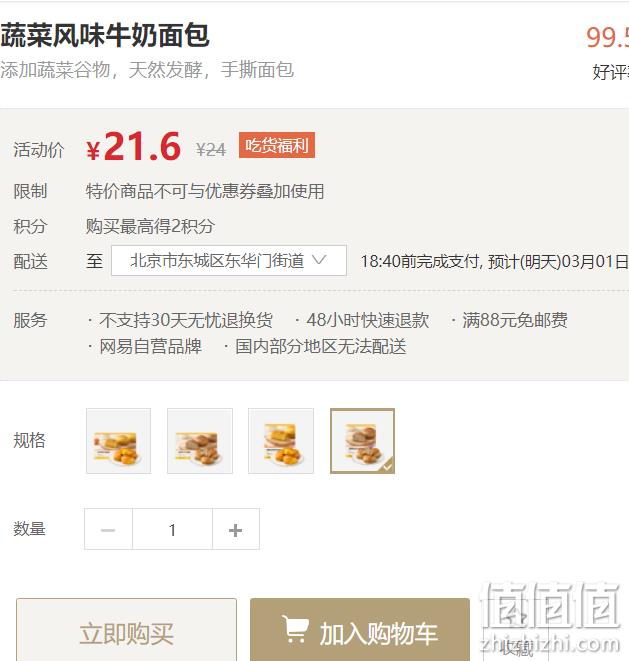The width and height of the screenshot is (629, 661).
Task: Click the shopping cart icon
Action: click(x=296, y=629)
